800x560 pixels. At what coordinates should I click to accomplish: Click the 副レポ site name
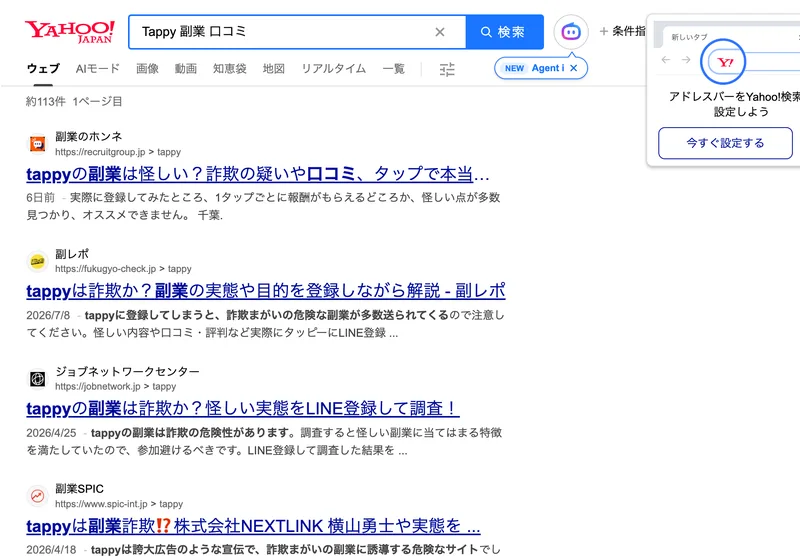pos(72,254)
